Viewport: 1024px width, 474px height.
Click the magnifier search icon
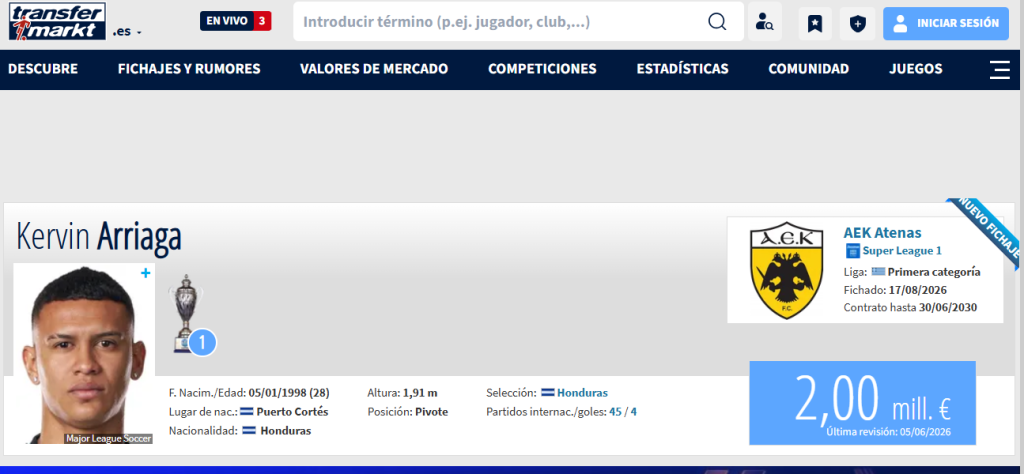[717, 22]
